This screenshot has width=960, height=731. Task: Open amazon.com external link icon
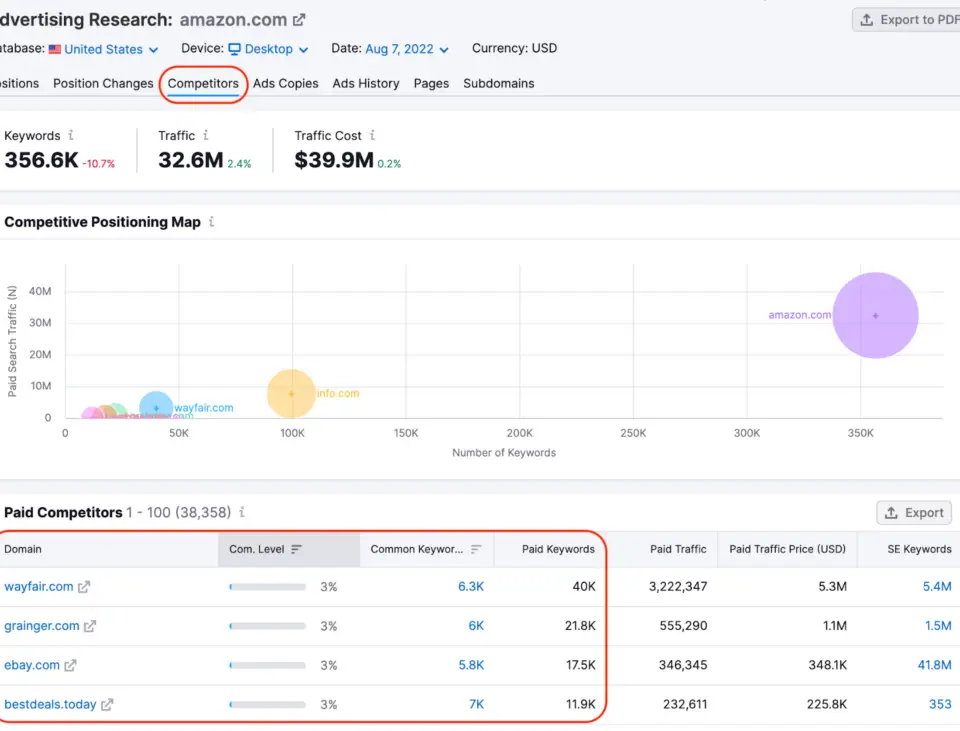pyautogui.click(x=299, y=20)
